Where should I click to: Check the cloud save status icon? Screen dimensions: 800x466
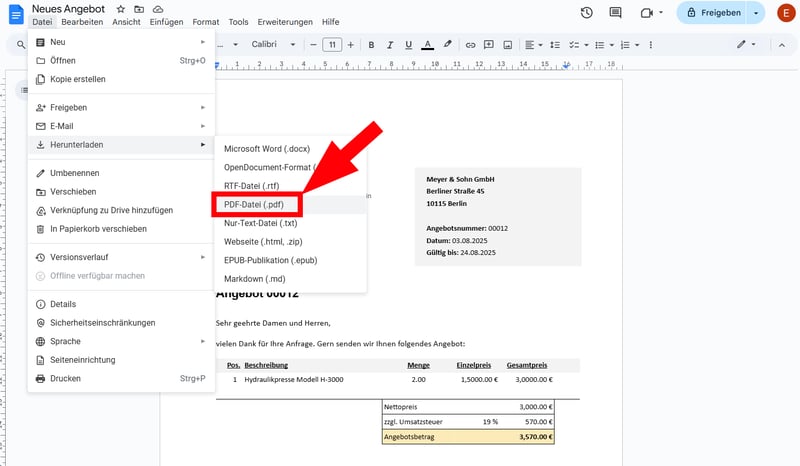pyautogui.click(x=158, y=9)
